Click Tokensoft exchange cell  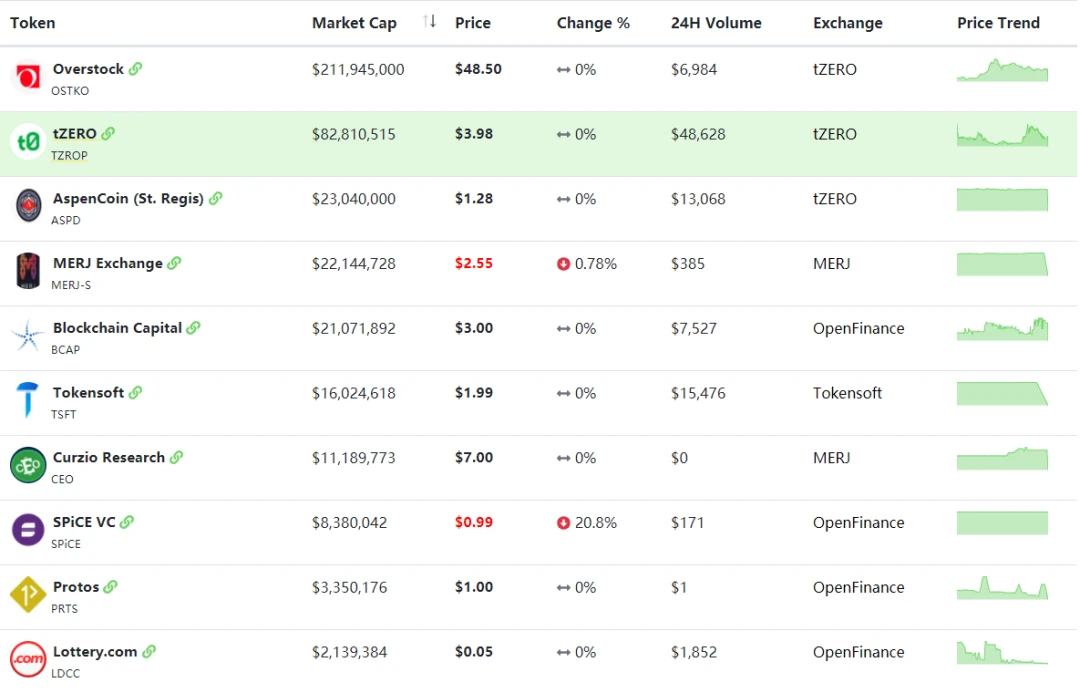tap(847, 393)
